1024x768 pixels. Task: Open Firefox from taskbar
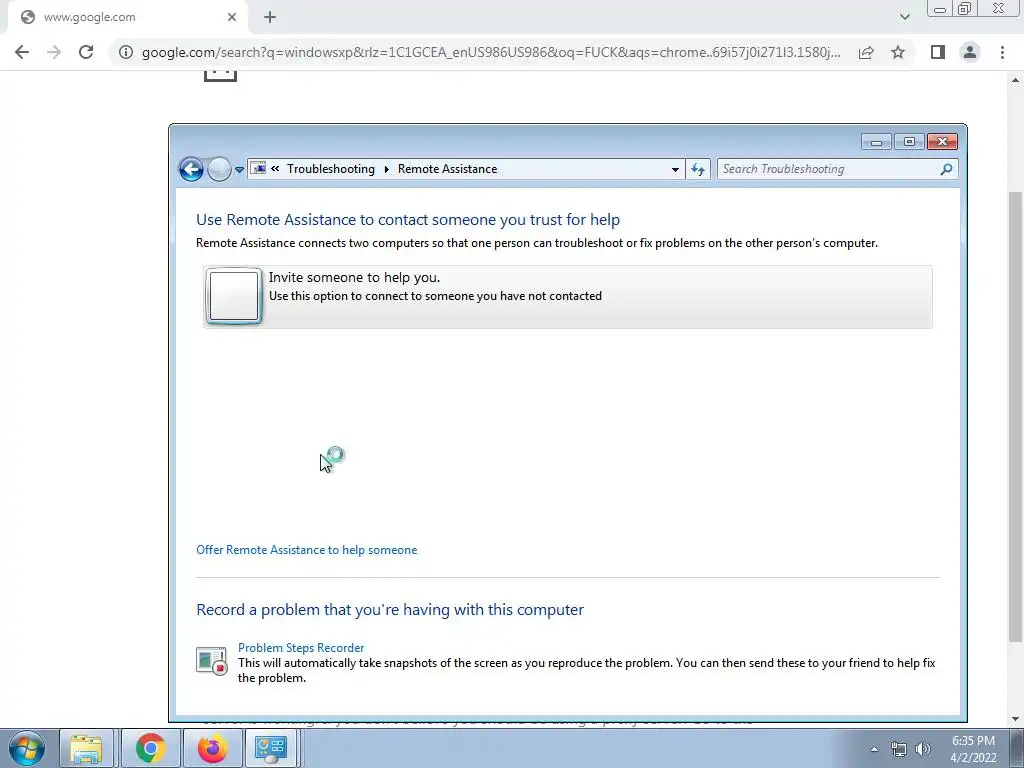pyautogui.click(x=212, y=748)
